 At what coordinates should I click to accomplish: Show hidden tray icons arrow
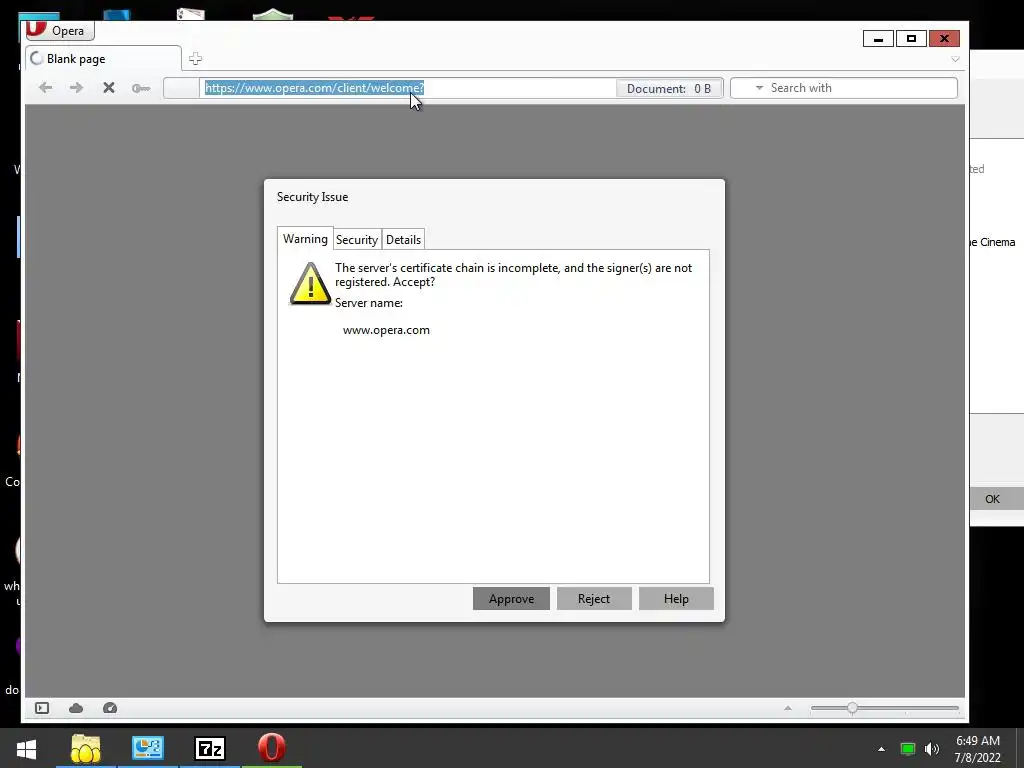(x=881, y=749)
